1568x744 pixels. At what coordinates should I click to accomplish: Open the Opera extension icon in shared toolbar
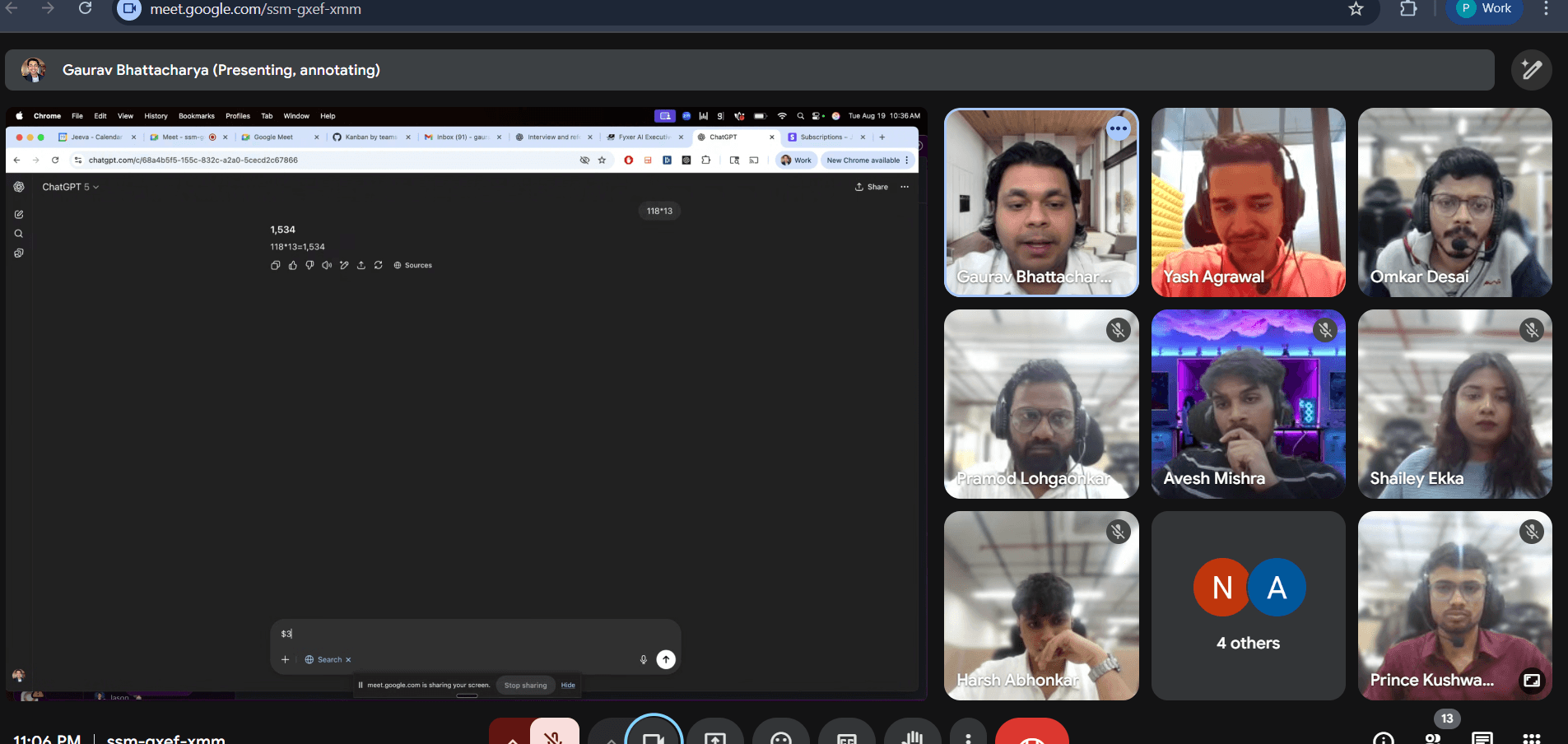[x=629, y=160]
